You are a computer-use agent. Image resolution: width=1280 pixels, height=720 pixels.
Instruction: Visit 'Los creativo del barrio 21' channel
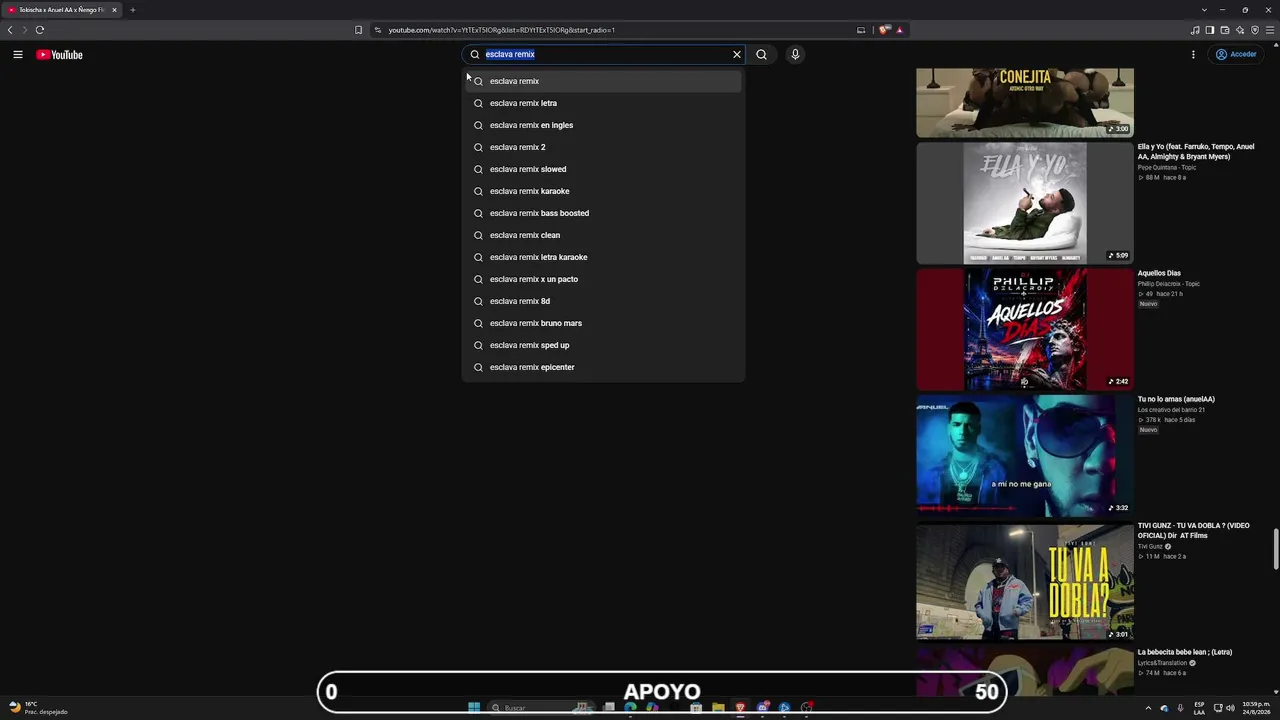pyautogui.click(x=1171, y=410)
